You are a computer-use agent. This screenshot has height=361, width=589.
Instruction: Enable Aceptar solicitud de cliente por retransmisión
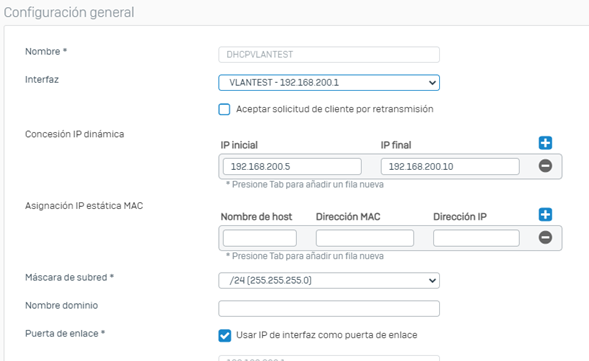pyautogui.click(x=224, y=109)
